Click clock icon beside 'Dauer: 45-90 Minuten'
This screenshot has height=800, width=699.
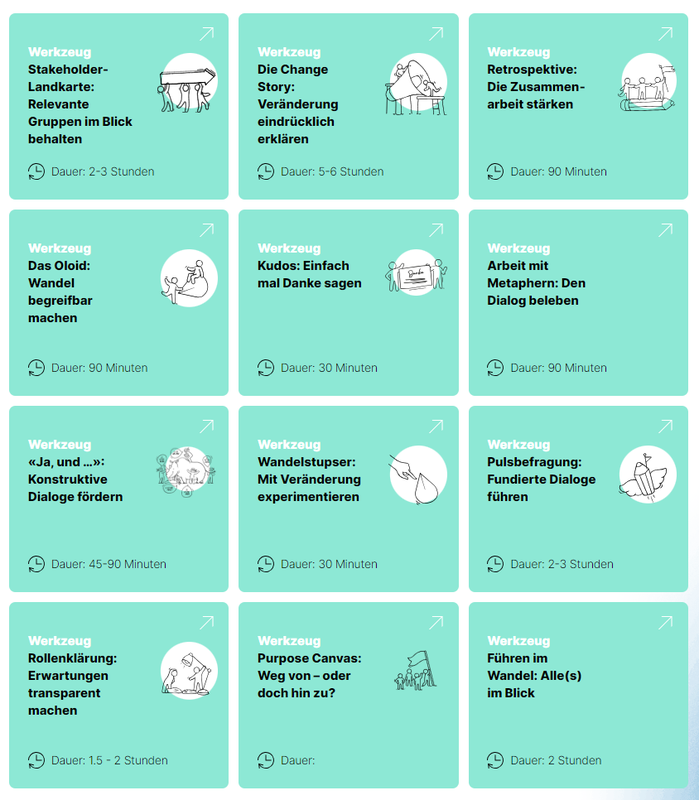click(37, 564)
